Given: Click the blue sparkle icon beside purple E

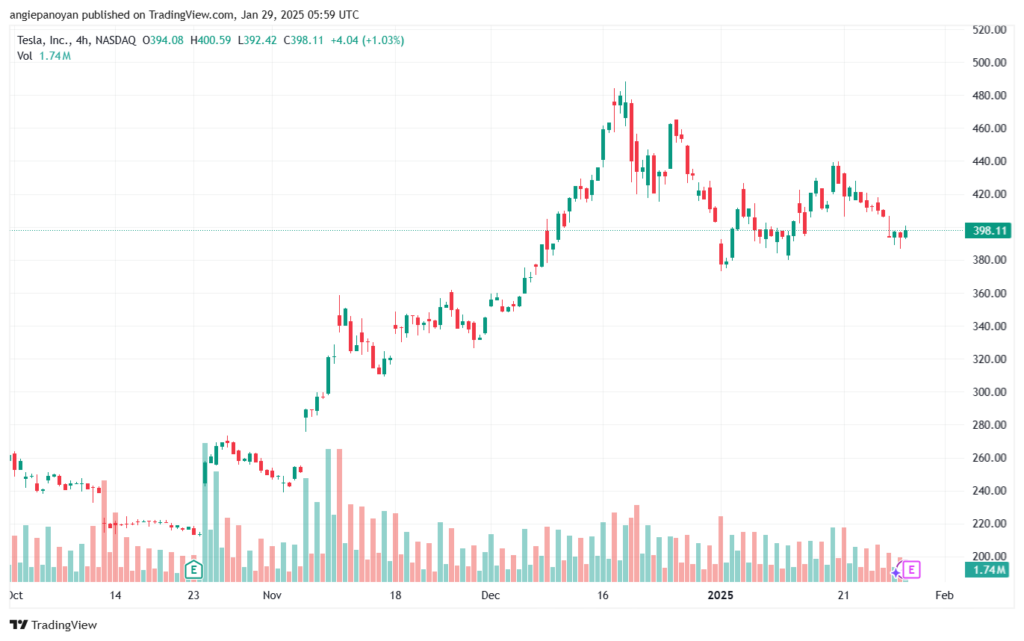Looking at the screenshot, I should click(x=896, y=572).
